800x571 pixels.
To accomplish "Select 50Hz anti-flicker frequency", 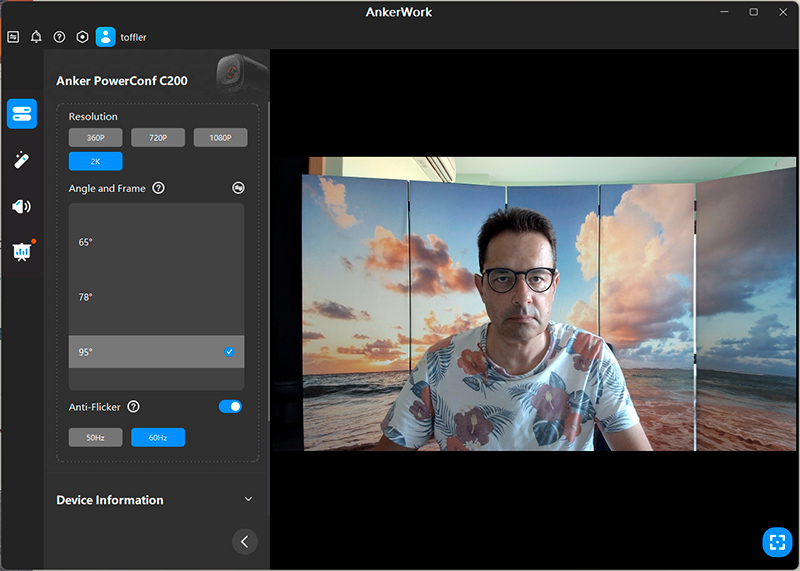I will [x=95, y=437].
